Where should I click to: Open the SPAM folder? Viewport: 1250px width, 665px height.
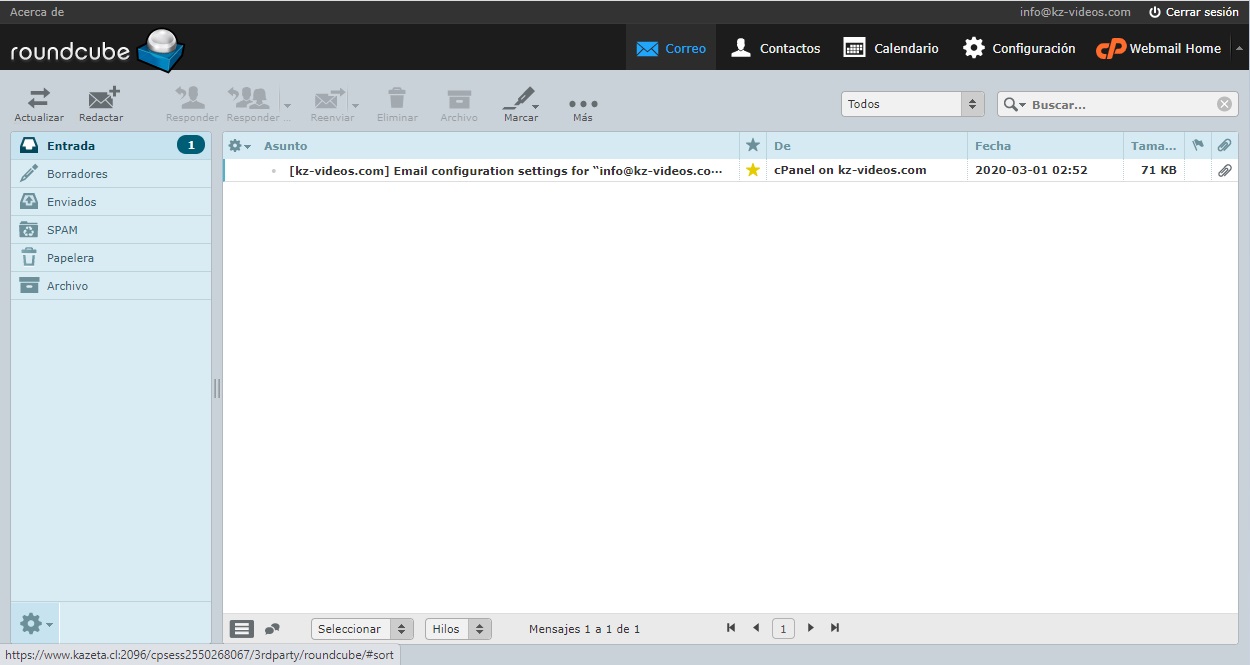(x=62, y=230)
